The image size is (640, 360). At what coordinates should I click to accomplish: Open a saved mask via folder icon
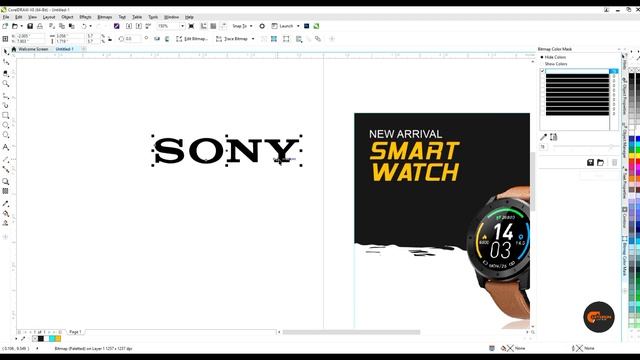point(600,162)
